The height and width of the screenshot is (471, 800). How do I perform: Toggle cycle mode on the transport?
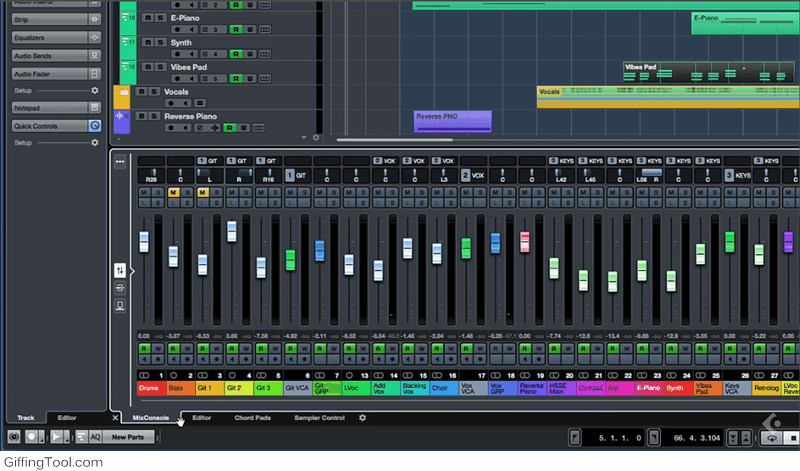point(772,438)
